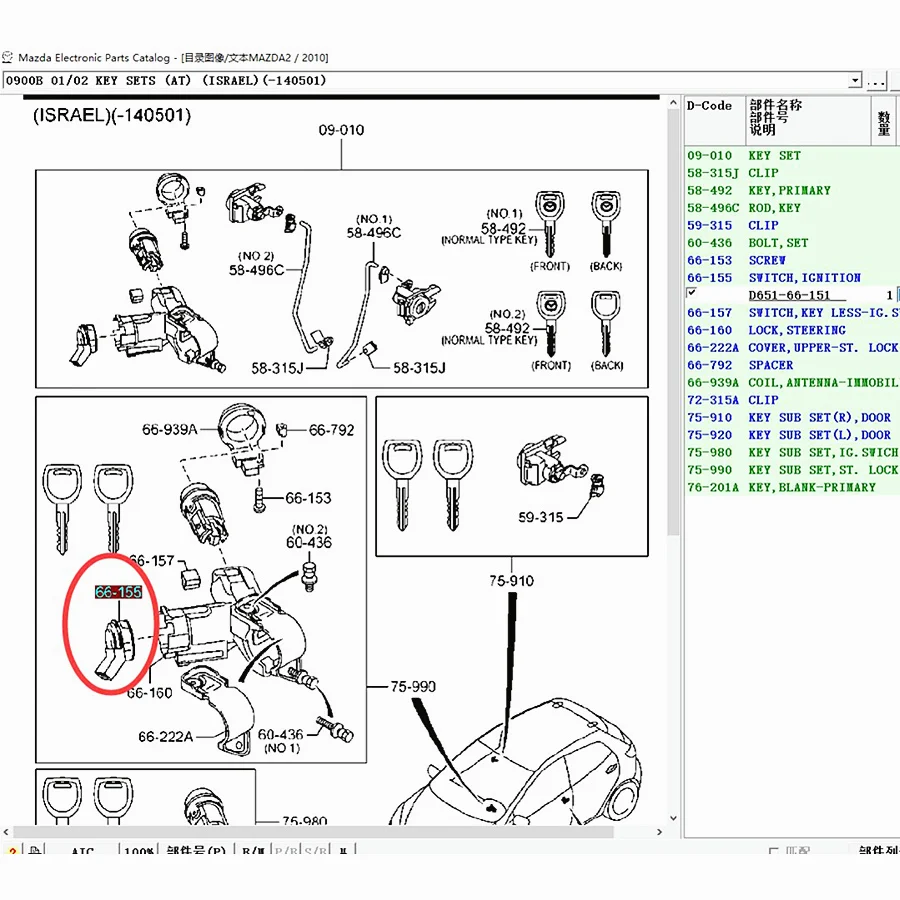Click the horizontal scrollbar right arrow
The width and height of the screenshot is (900, 900).
click(660, 832)
